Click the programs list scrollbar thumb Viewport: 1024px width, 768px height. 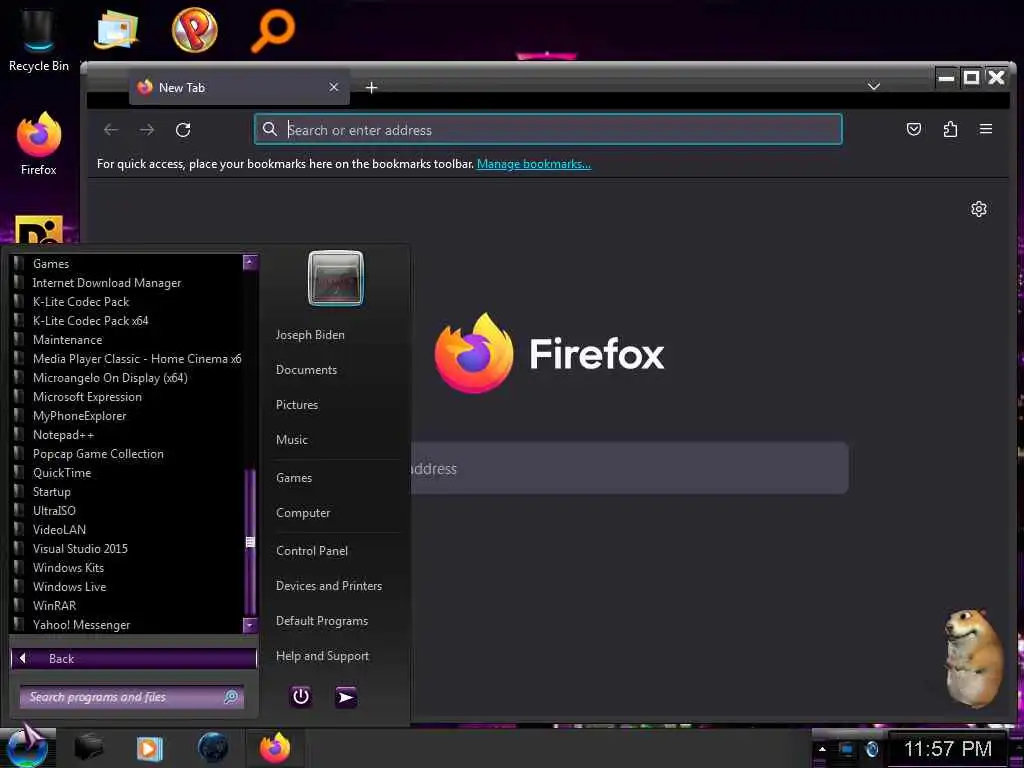(x=249, y=542)
